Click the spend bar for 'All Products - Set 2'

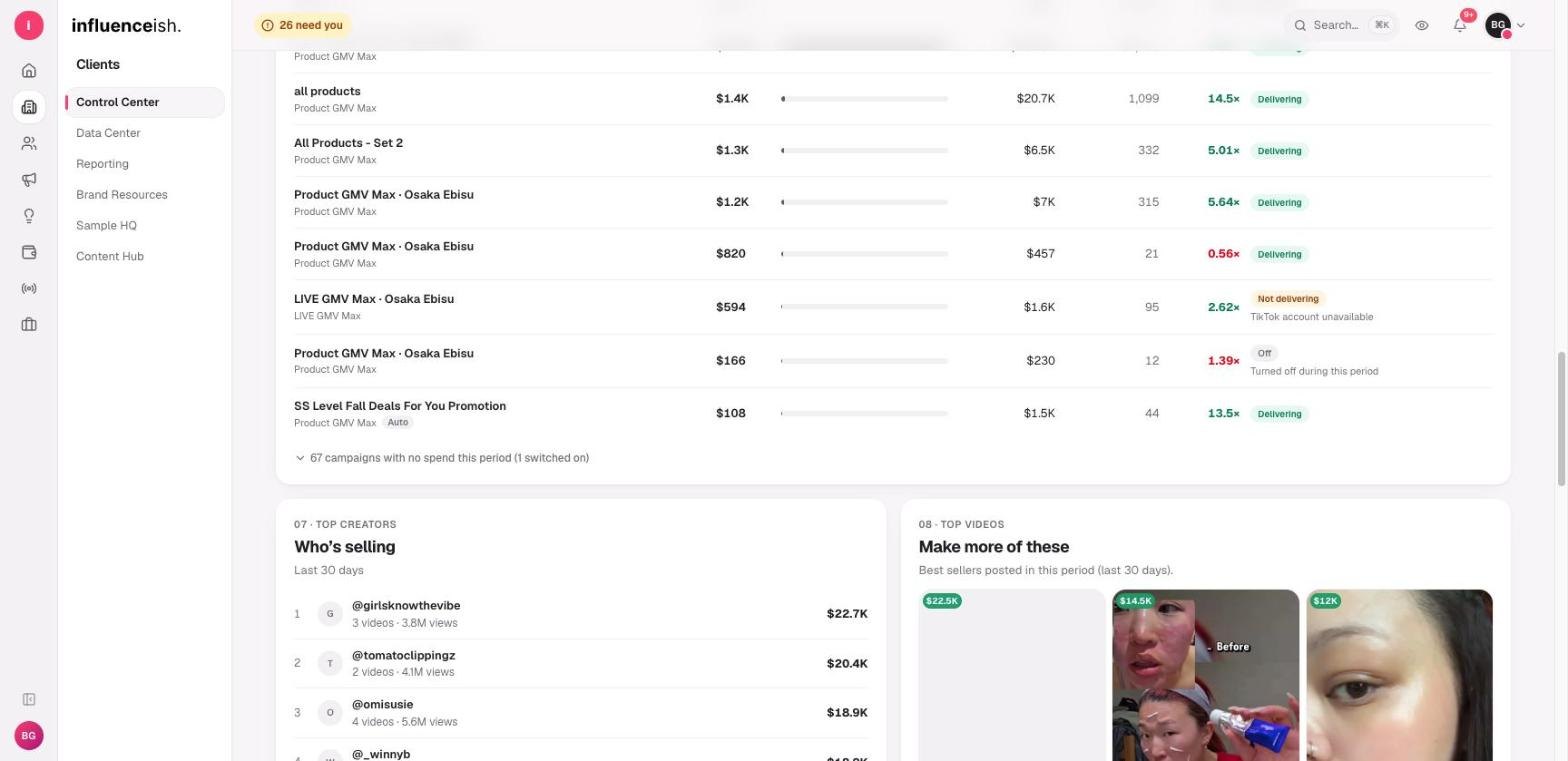864,151
